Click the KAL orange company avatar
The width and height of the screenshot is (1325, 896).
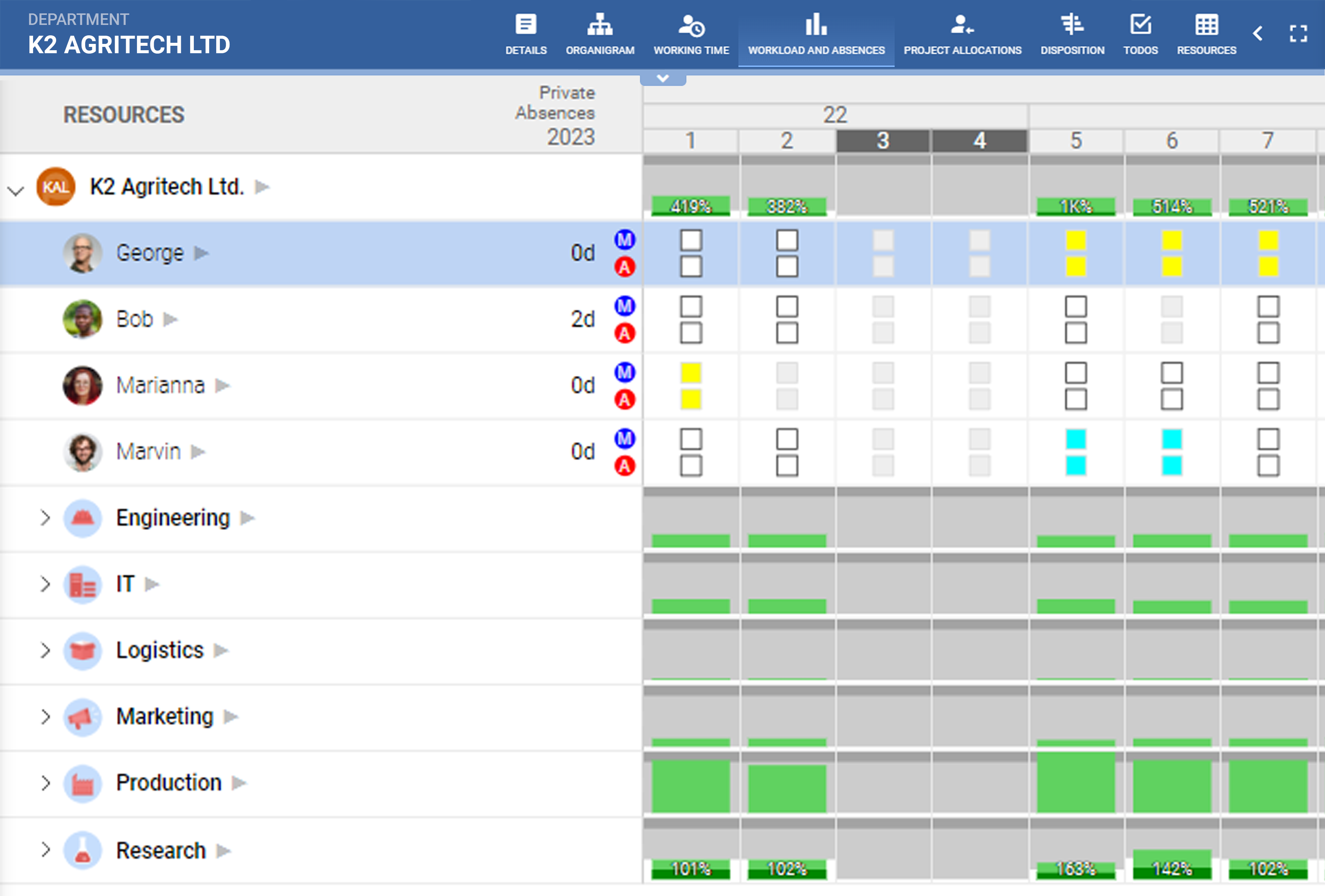coord(56,187)
